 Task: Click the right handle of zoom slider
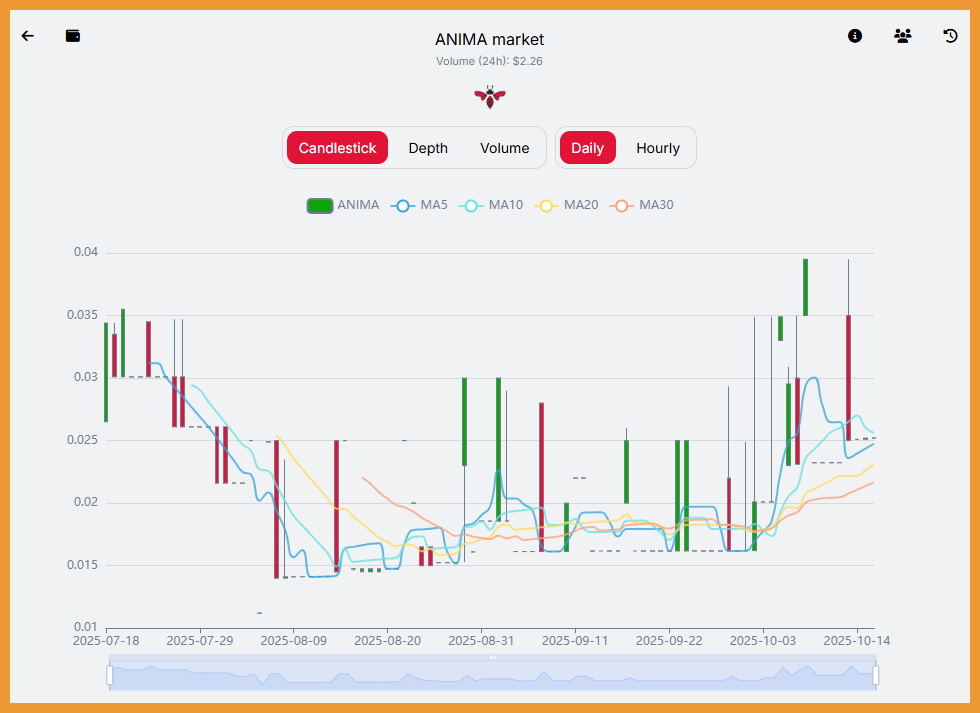(x=876, y=676)
